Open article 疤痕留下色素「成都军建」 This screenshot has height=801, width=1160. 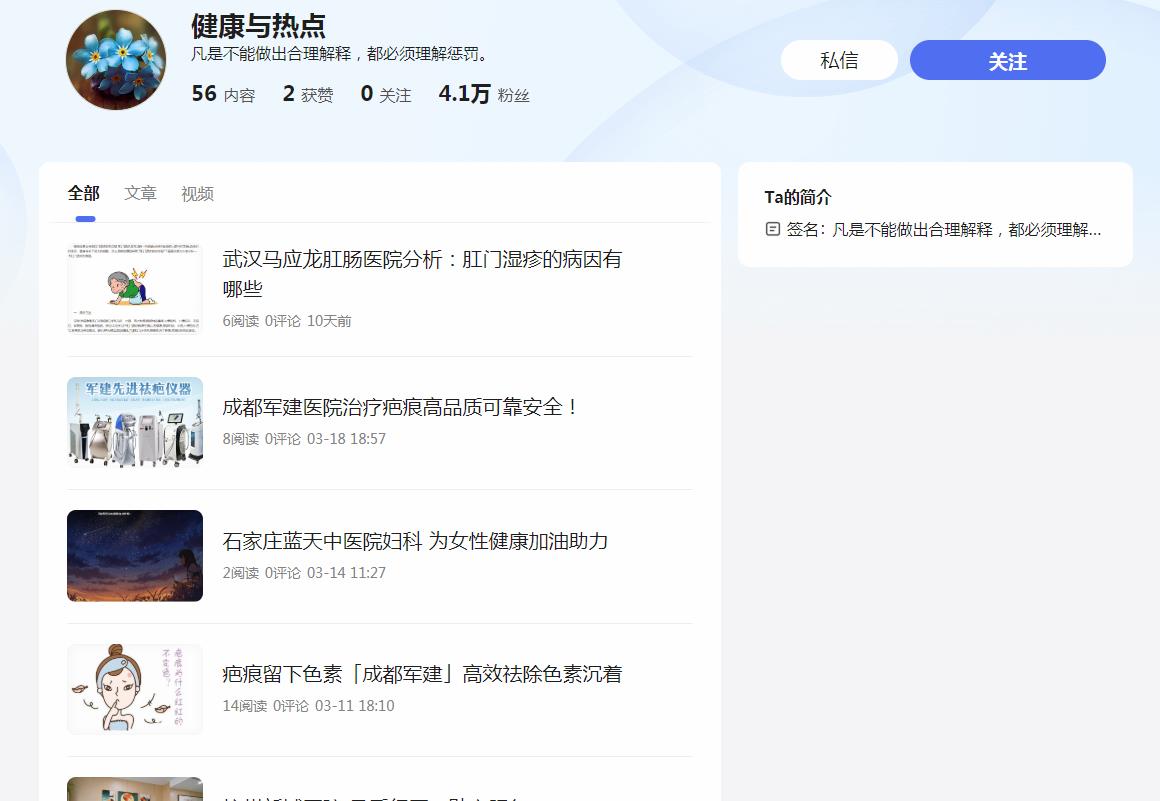pos(422,674)
